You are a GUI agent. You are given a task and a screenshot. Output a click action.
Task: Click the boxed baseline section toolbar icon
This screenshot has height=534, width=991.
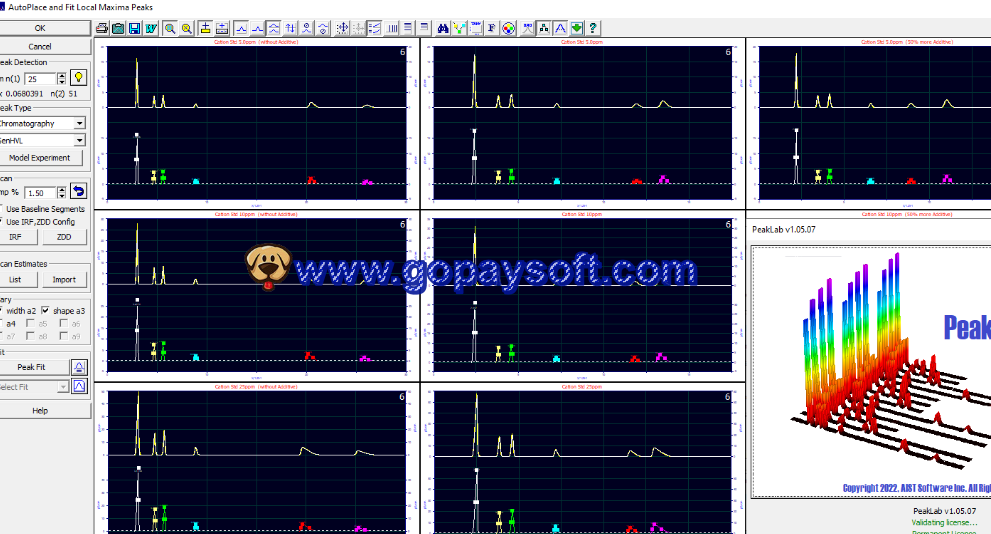tap(222, 28)
